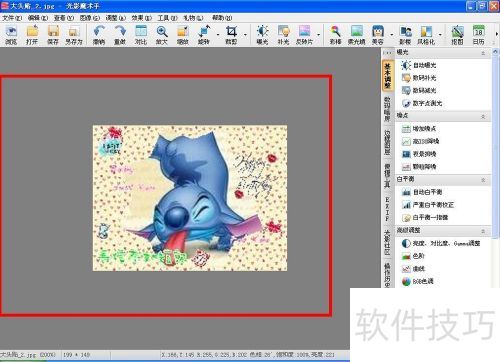Collapse the 曝光 section chevron
The height and width of the screenshot is (362, 500).
click(x=483, y=53)
